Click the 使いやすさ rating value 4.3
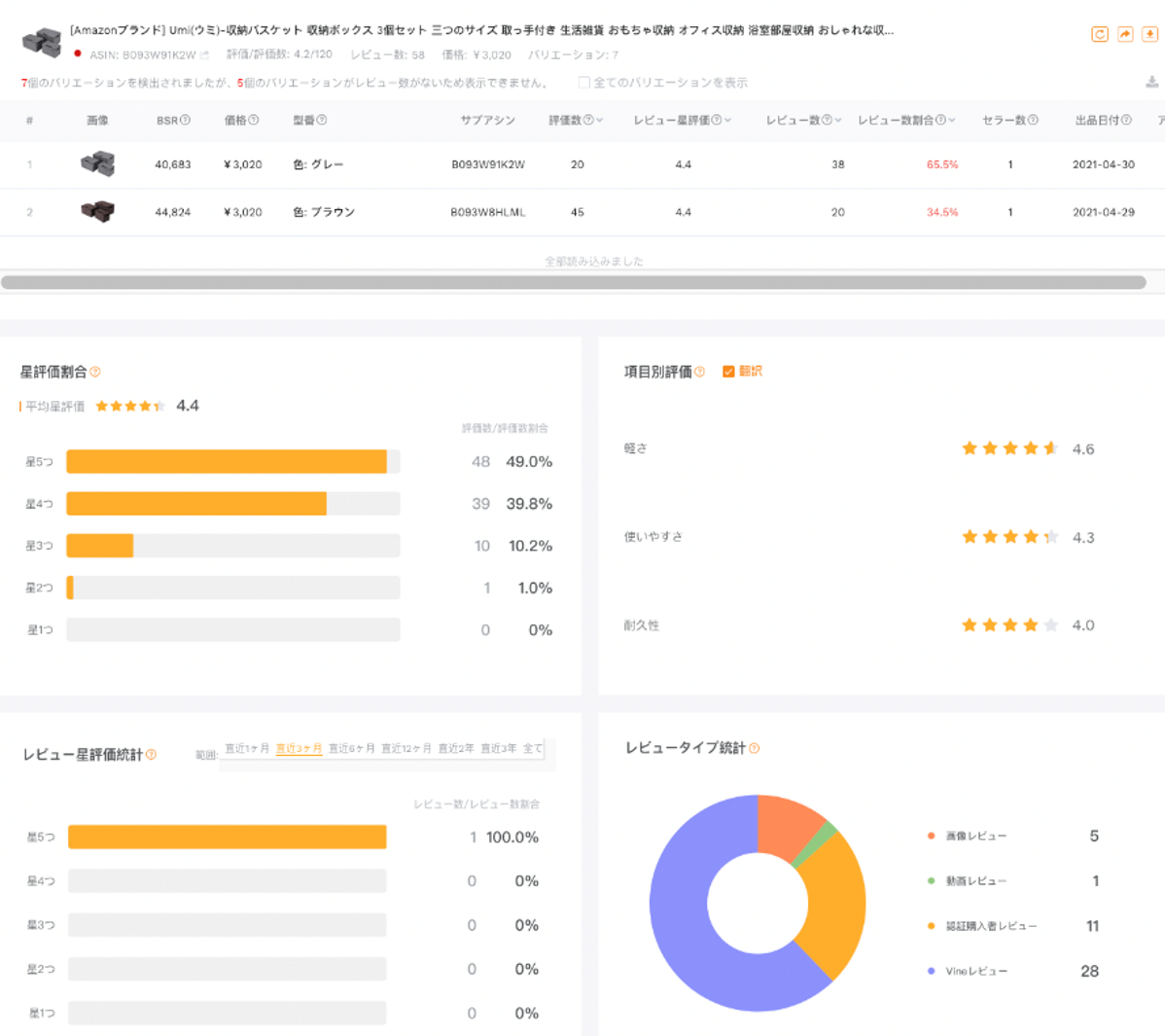 1083,537
